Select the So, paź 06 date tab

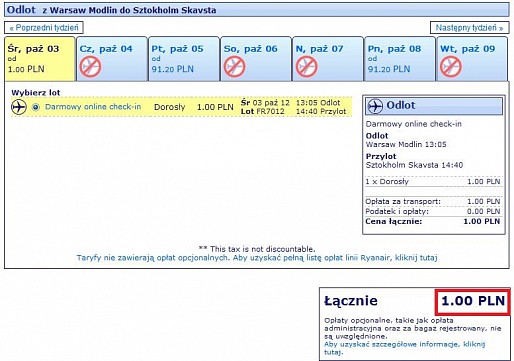point(256,59)
